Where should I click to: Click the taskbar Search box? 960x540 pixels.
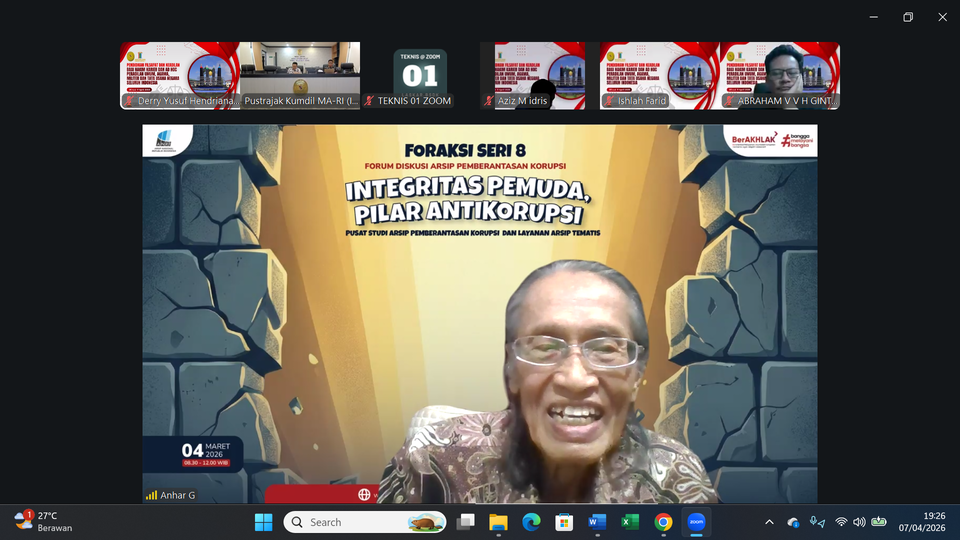click(365, 522)
